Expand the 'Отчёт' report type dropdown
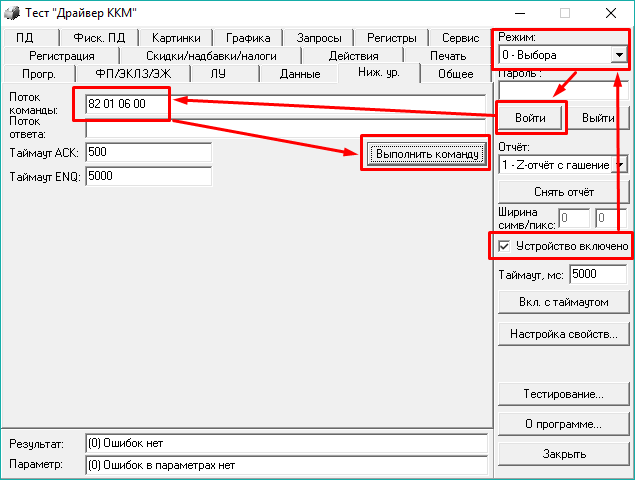635x480 pixels. point(621,164)
